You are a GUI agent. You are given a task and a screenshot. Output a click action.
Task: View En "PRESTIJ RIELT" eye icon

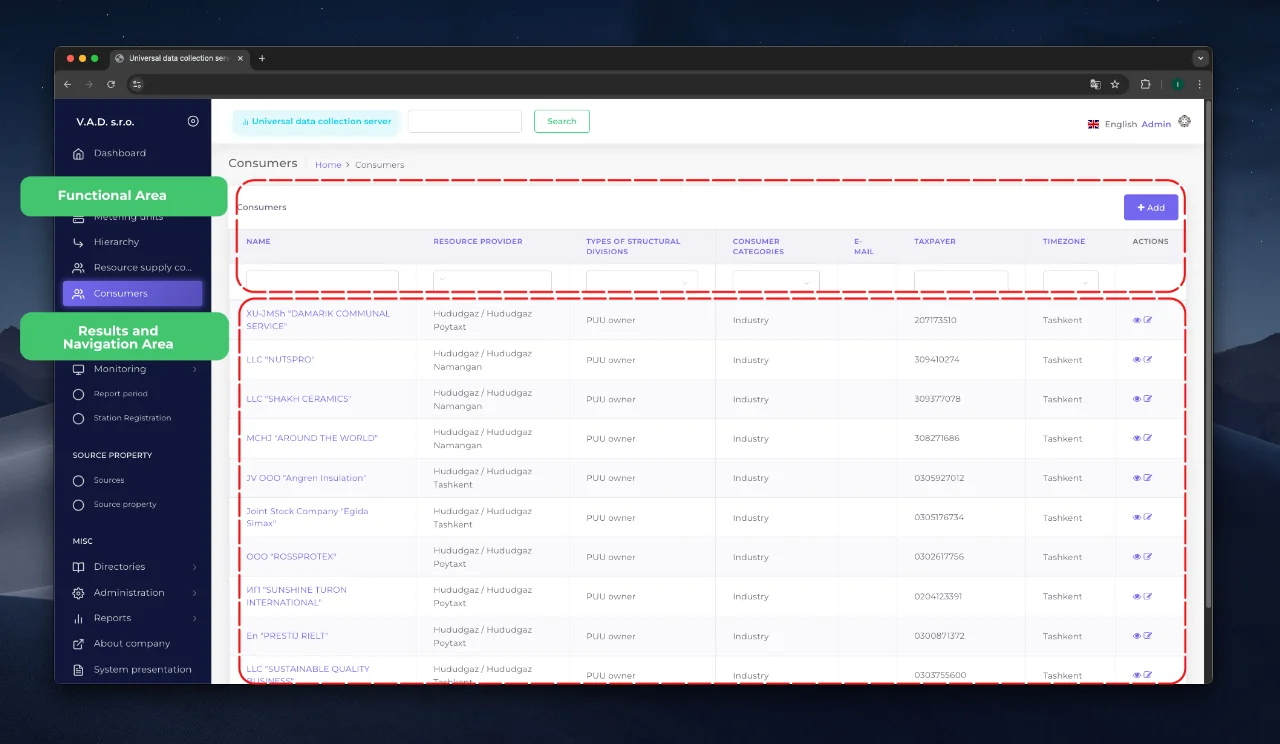pos(1137,636)
